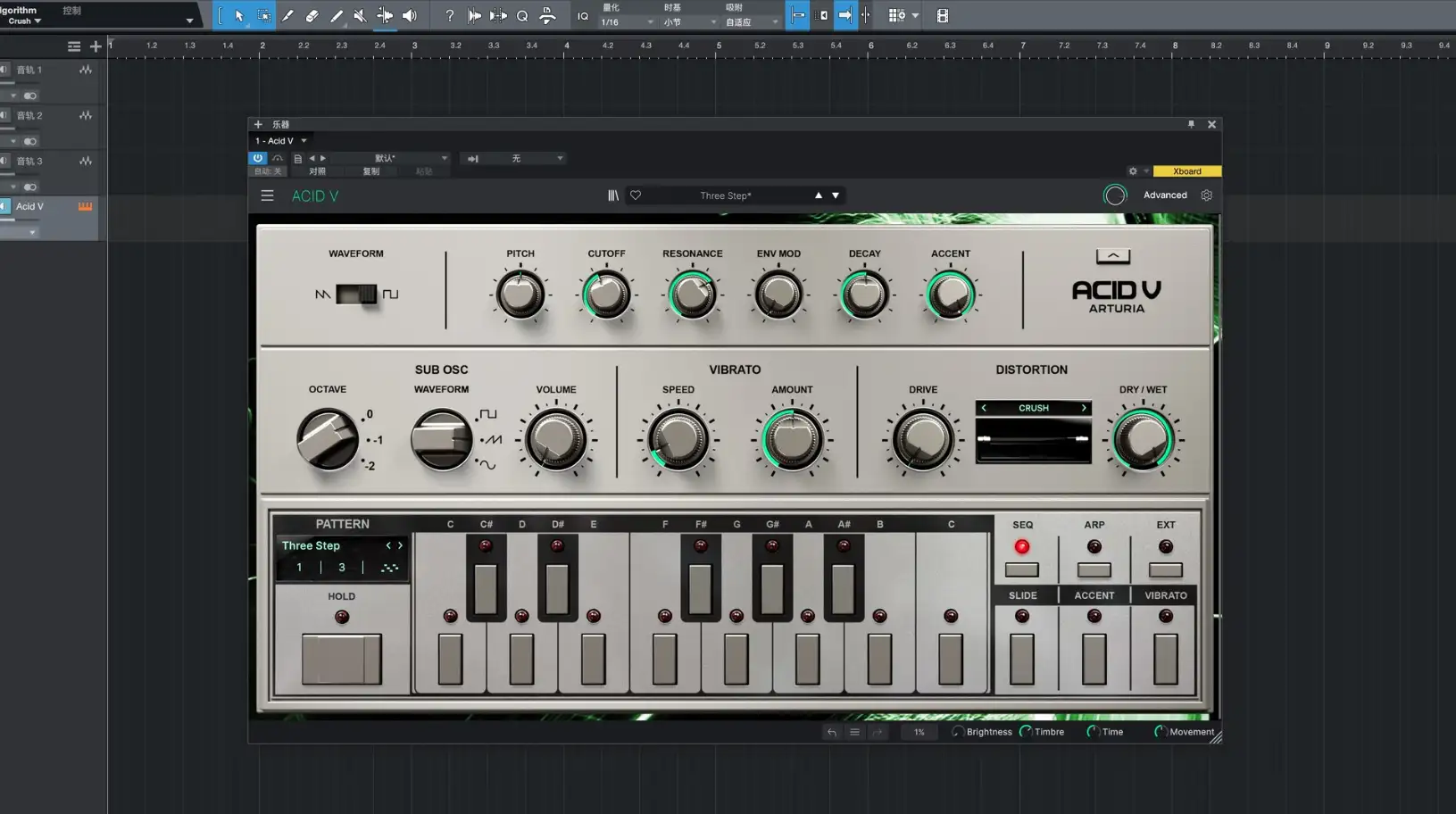
Task: Click the magnifier zoom tool icon
Action: (x=522, y=15)
